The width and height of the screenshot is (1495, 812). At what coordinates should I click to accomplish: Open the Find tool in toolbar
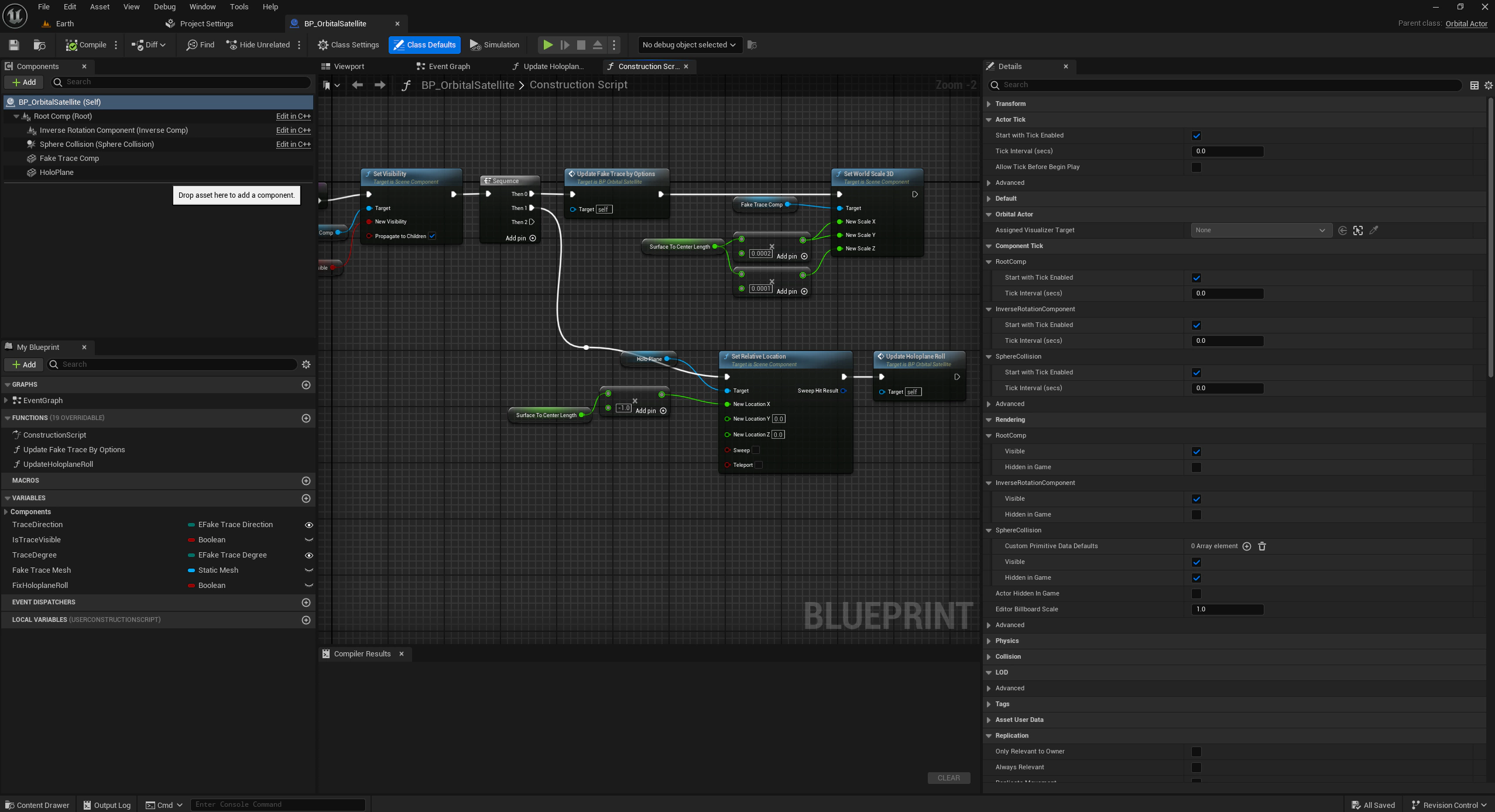[x=200, y=45]
